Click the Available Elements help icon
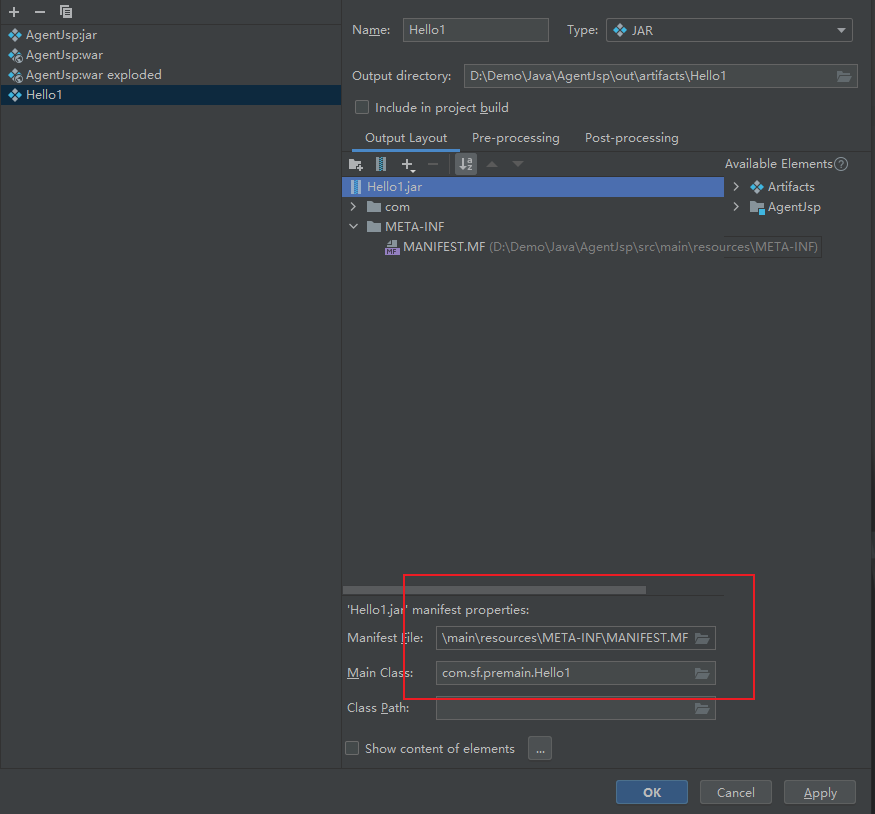Screen dimensions: 875x814 coord(841,164)
